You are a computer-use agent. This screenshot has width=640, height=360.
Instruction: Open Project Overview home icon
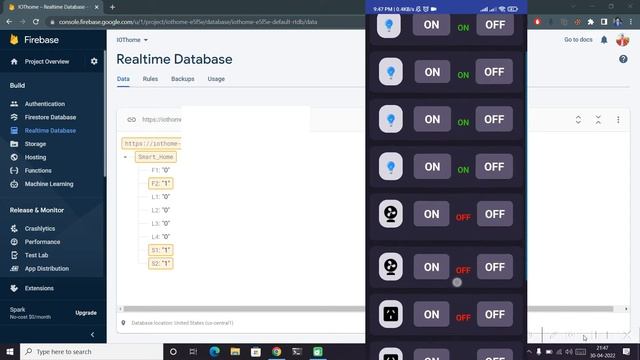click(14, 62)
